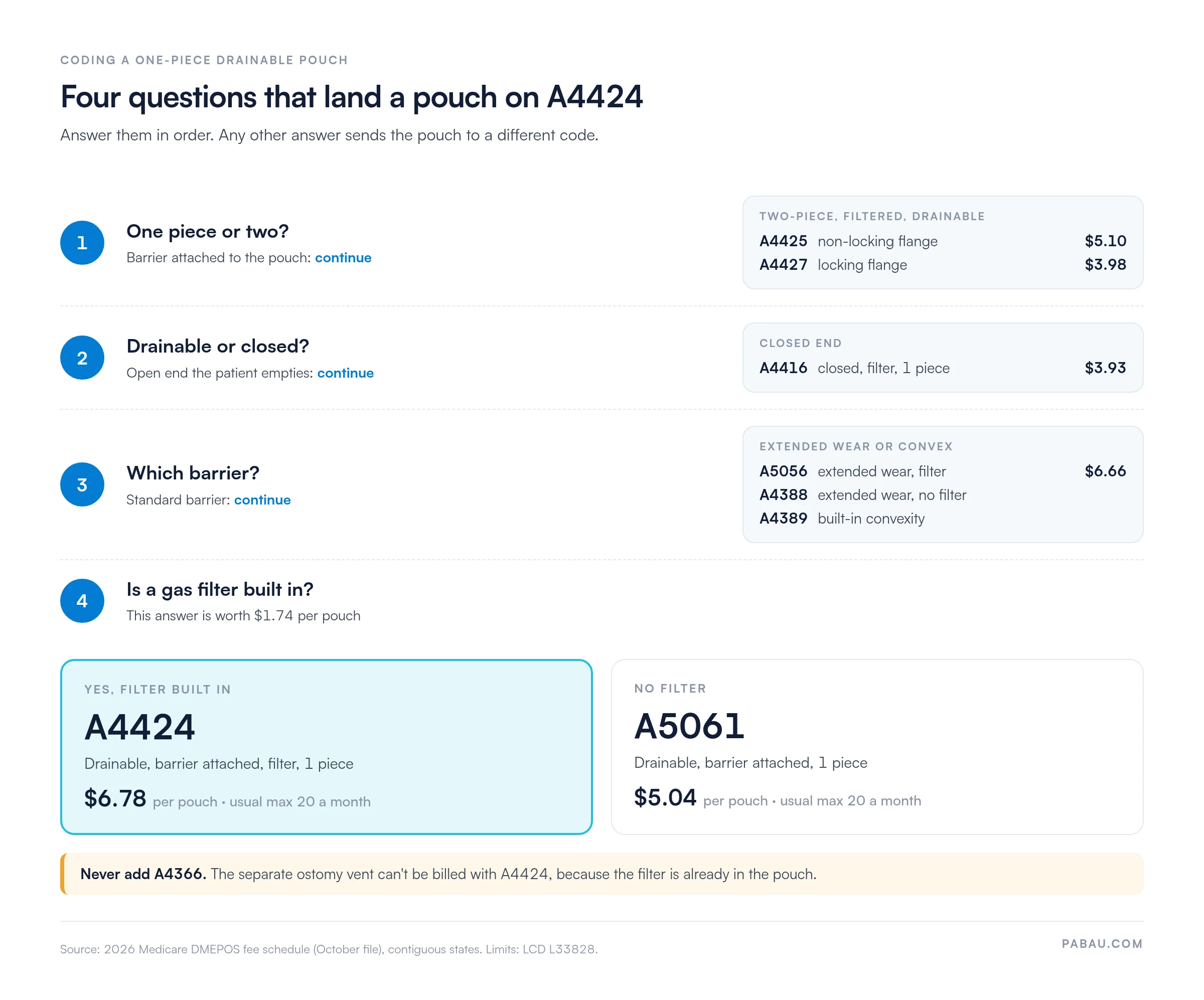Viewport: 1204px width, 1000px height.
Task: Click the A4425 non-locking flange row
Action: (943, 241)
